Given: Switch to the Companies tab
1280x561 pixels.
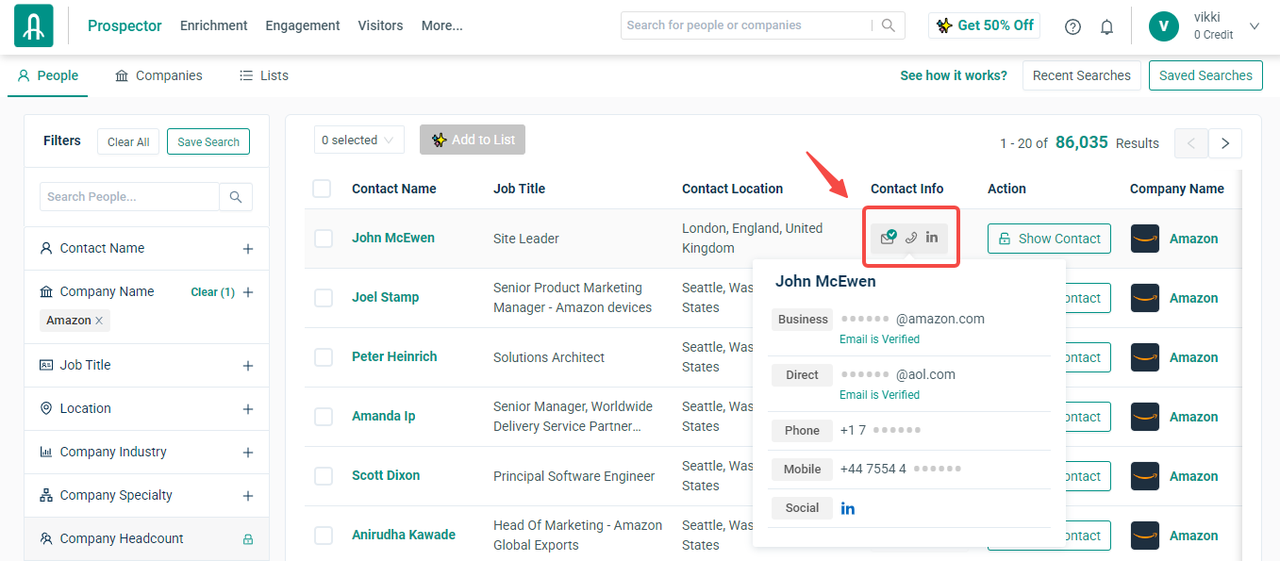Looking at the screenshot, I should pyautogui.click(x=158, y=76).
